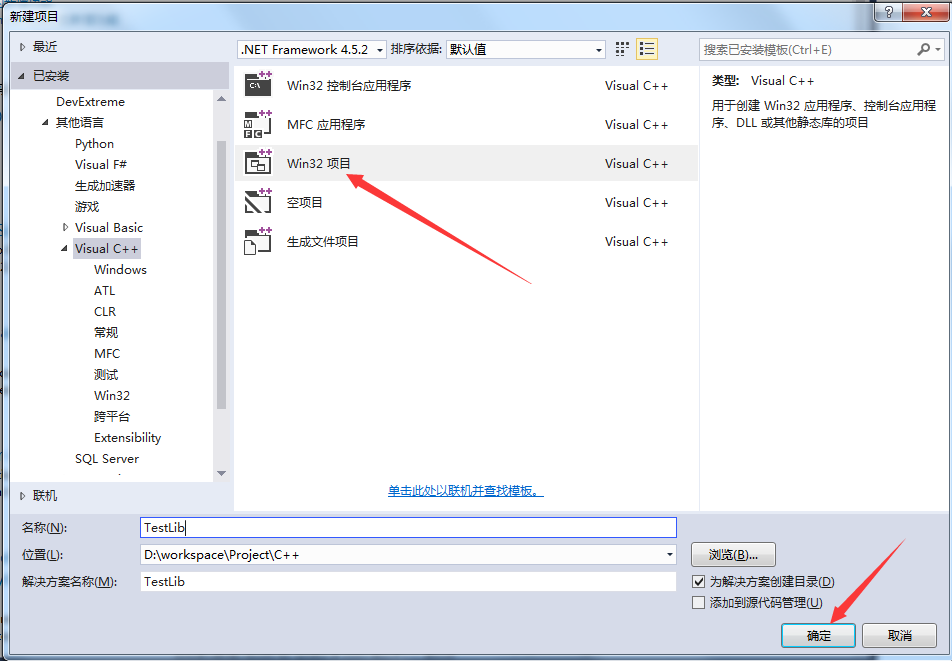Enable 添加到源代码管理 checkbox
952x661 pixels.
pyautogui.click(x=698, y=602)
